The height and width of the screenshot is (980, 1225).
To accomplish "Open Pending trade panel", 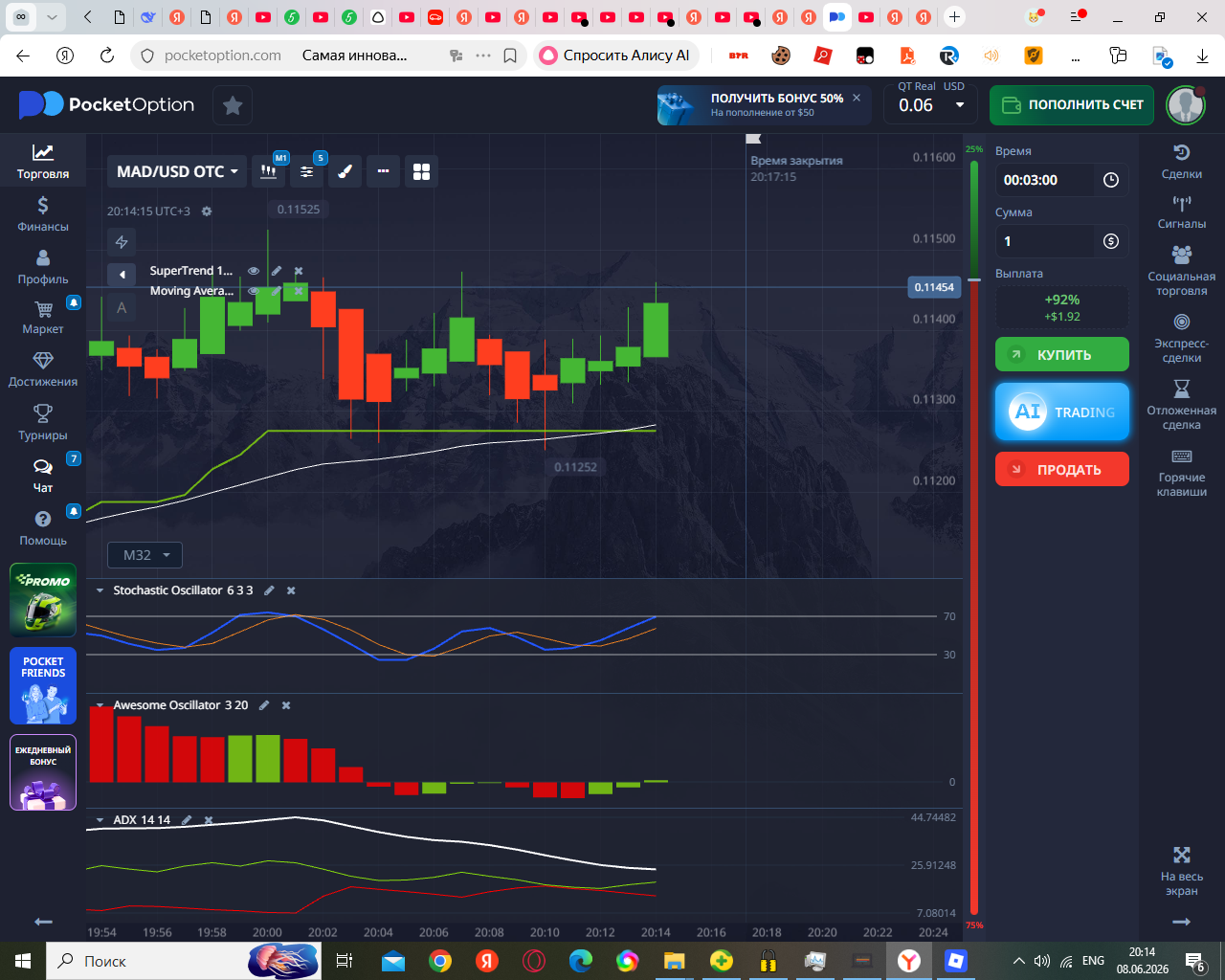I will 1182,405.
